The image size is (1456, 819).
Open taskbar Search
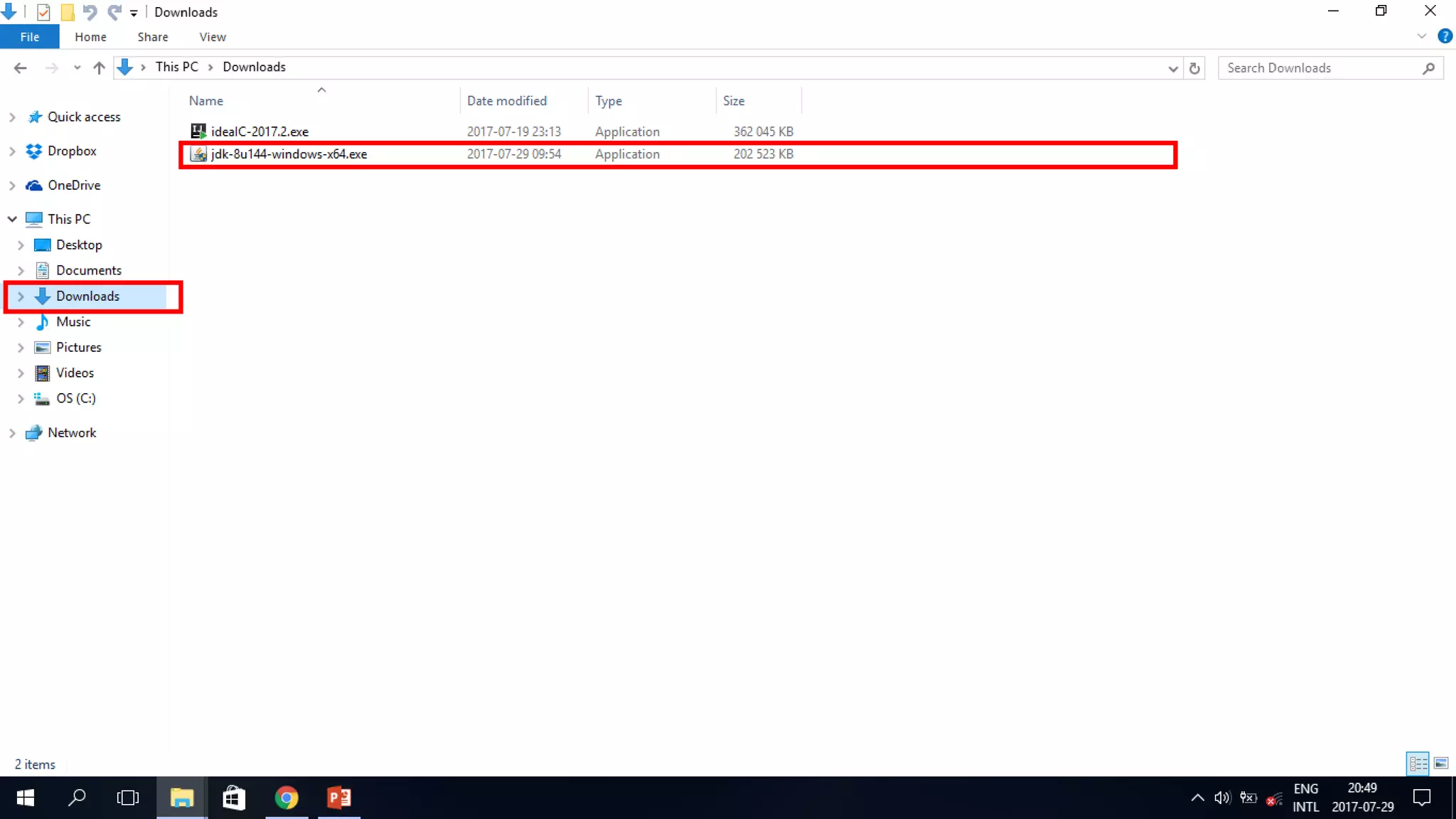[x=77, y=798]
